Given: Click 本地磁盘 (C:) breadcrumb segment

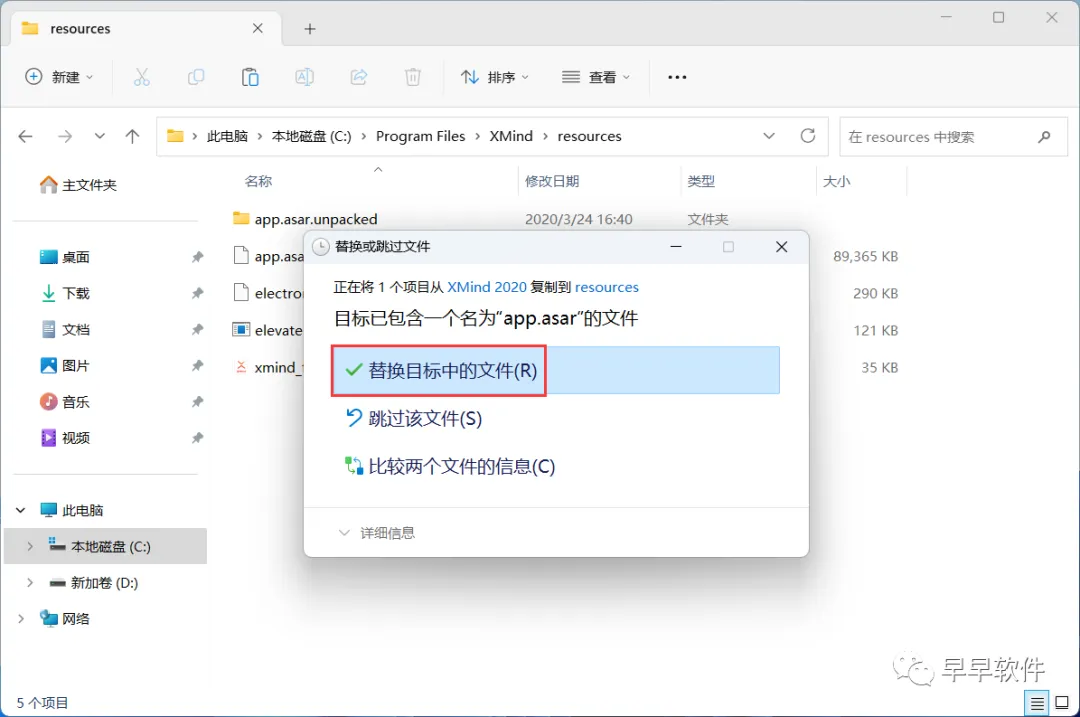Looking at the screenshot, I should pos(311,136).
